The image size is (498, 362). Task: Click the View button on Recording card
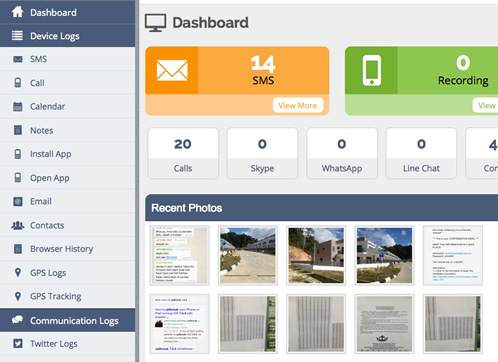[486, 105]
